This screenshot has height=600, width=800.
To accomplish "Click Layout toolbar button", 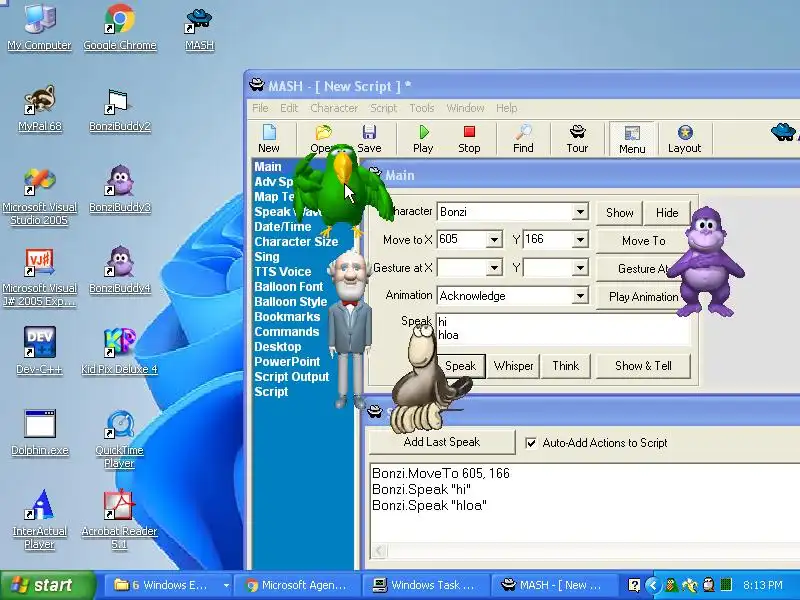I will [x=684, y=139].
